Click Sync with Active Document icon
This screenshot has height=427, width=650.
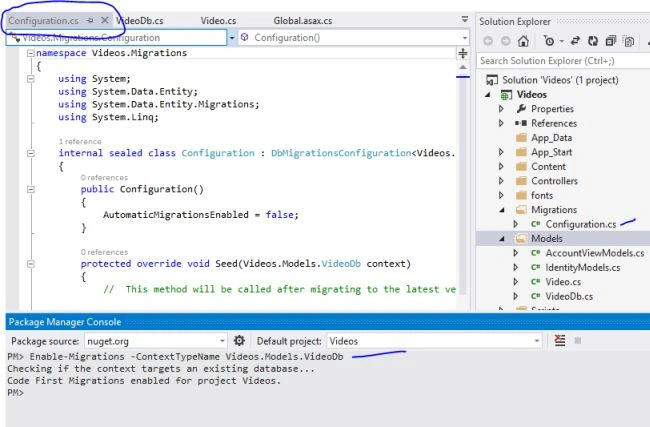click(575, 41)
